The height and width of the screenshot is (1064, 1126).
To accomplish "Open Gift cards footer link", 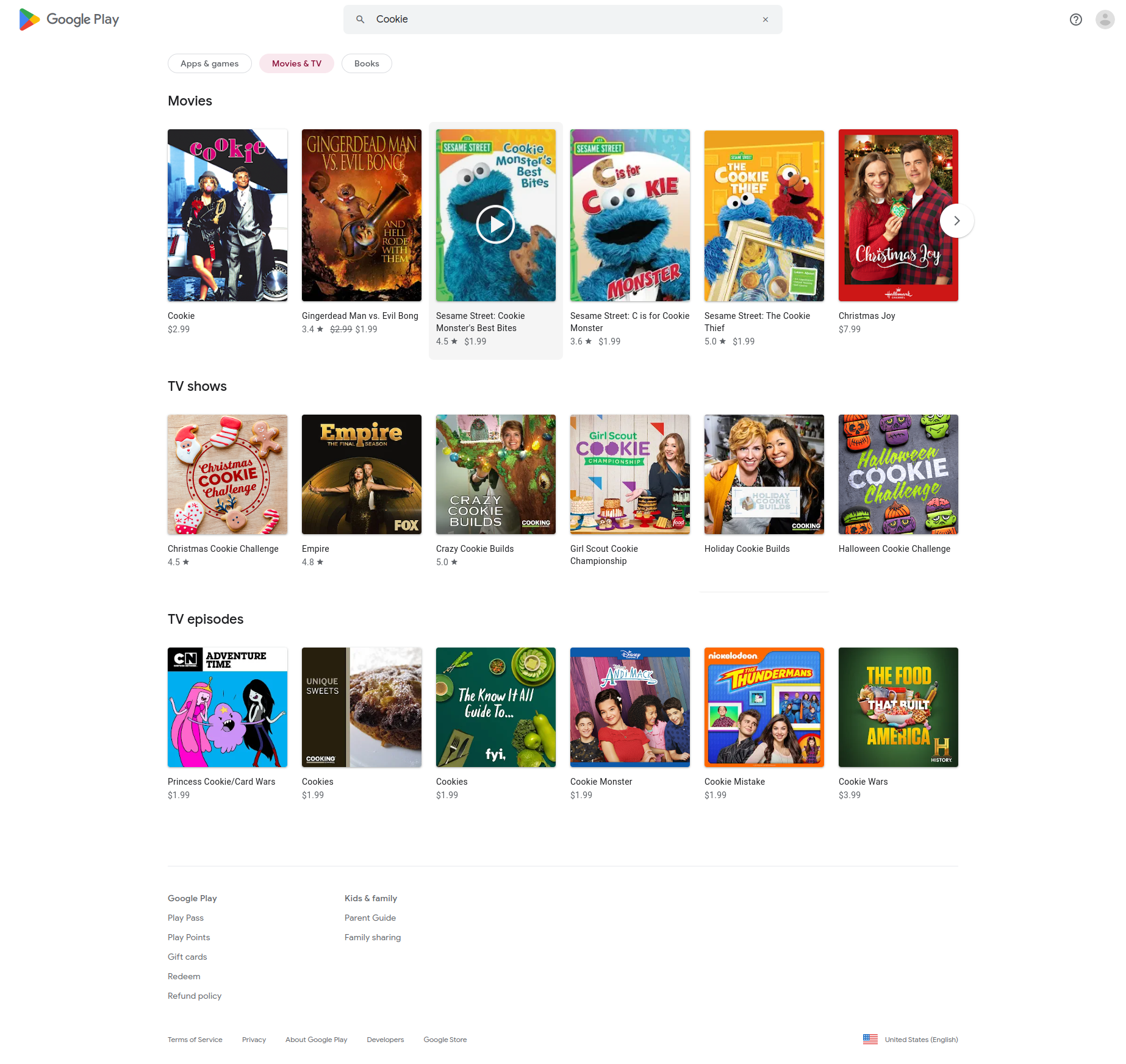I will [187, 957].
